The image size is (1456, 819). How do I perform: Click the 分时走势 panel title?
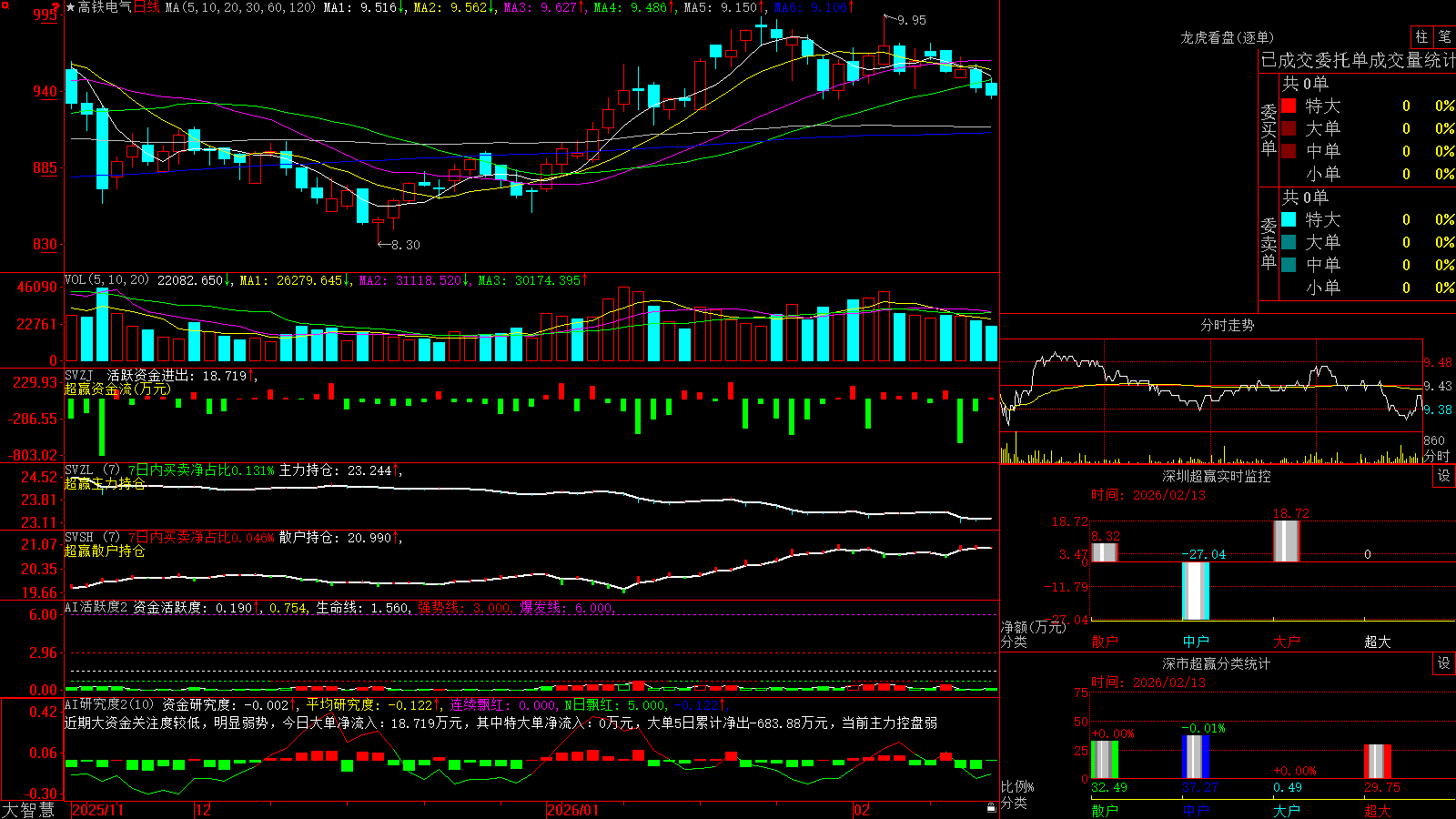(x=1227, y=325)
